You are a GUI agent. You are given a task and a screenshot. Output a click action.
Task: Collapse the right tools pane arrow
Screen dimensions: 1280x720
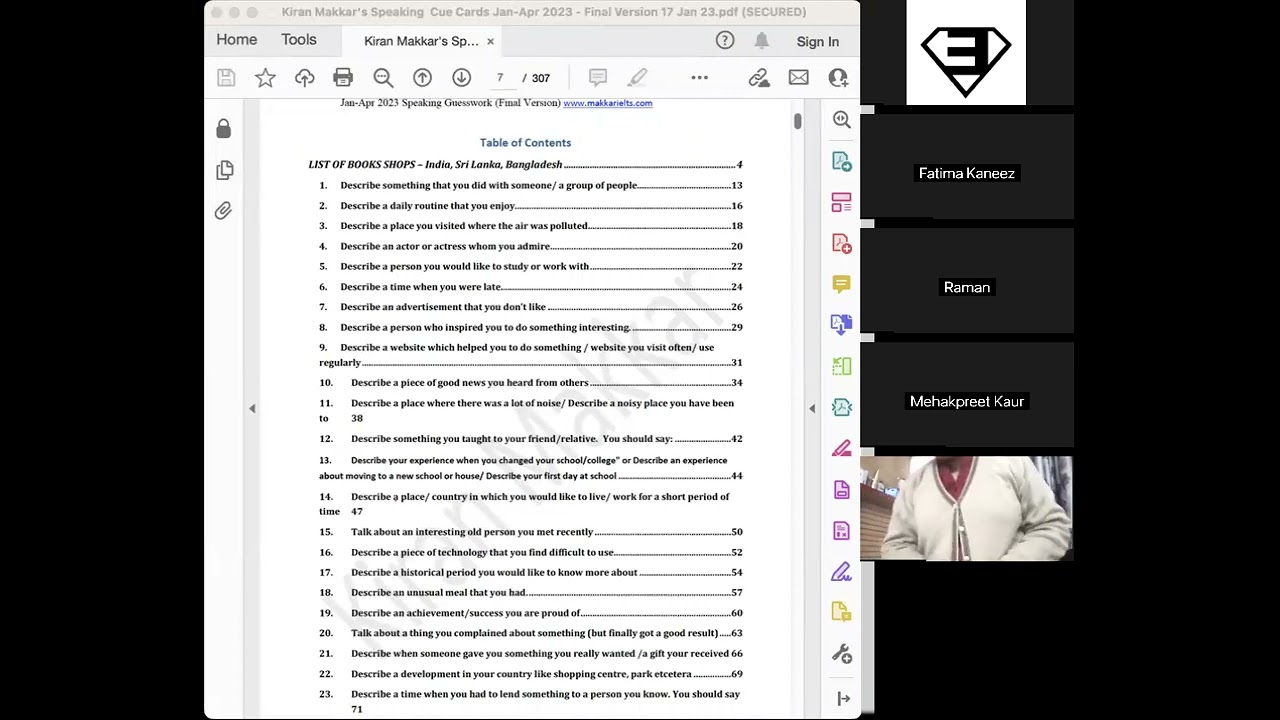click(812, 408)
